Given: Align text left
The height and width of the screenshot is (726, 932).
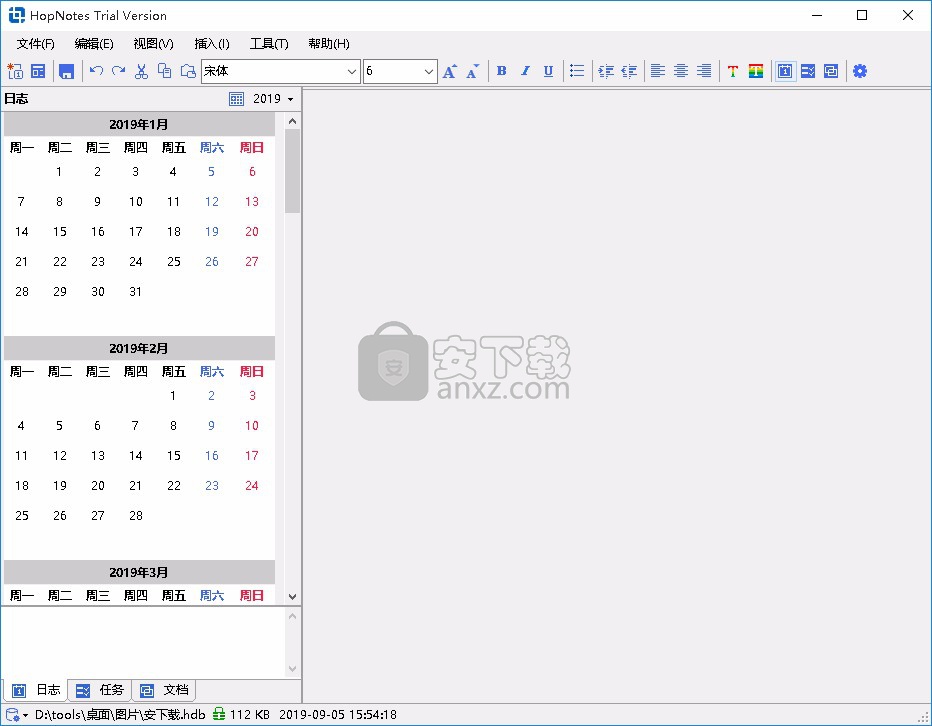Looking at the screenshot, I should click(657, 71).
